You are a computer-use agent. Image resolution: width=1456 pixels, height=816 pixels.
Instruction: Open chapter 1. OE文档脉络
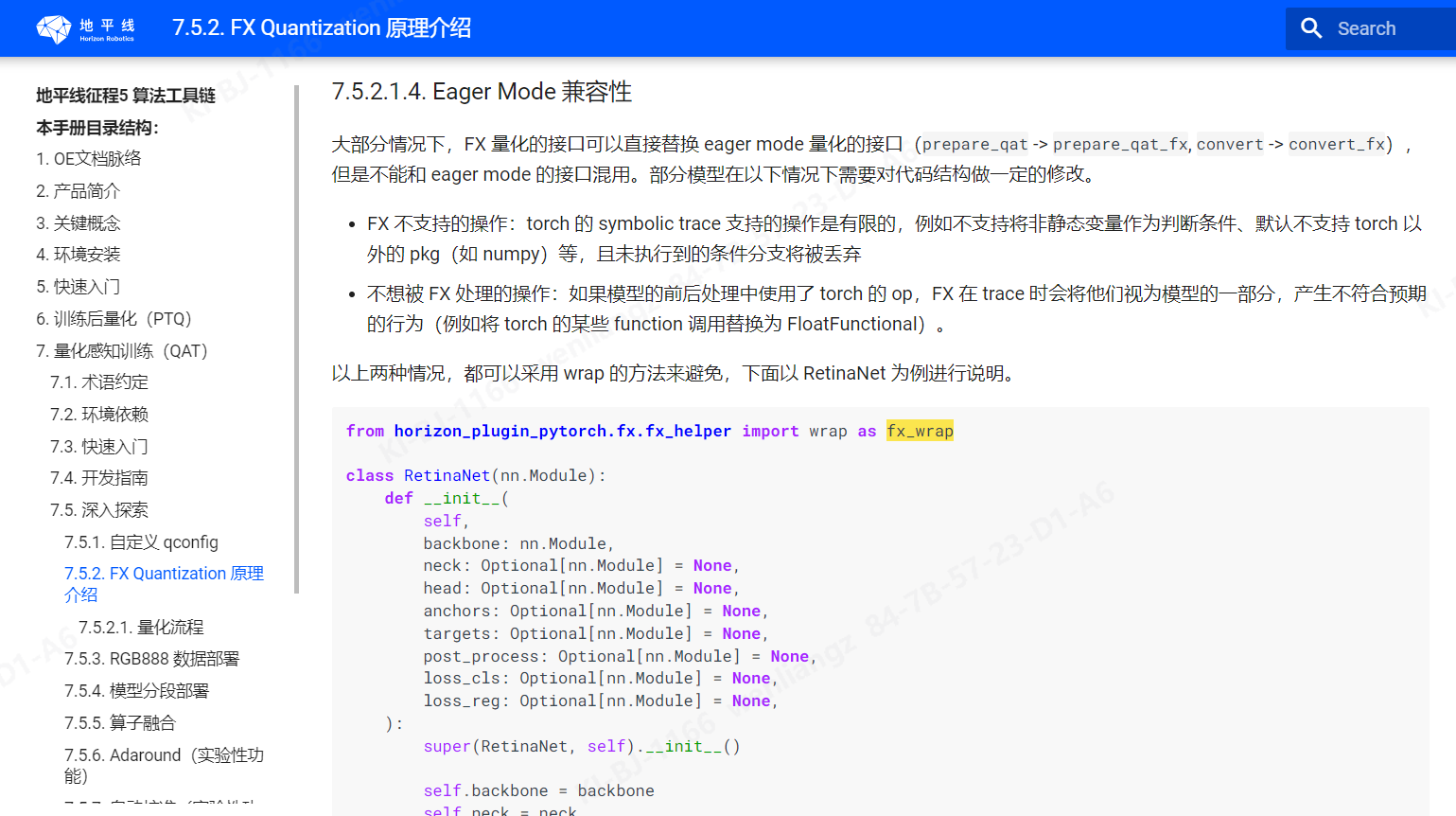88,159
